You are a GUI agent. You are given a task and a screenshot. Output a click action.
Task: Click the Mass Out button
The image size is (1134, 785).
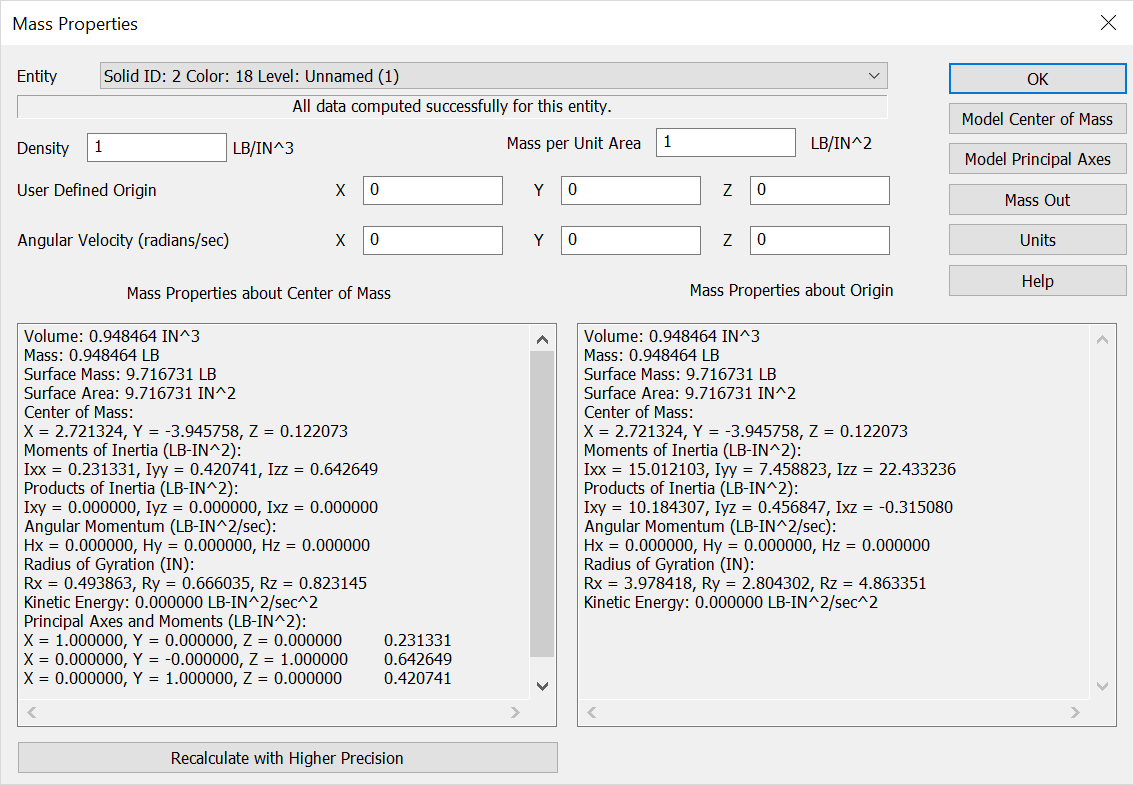1037,199
